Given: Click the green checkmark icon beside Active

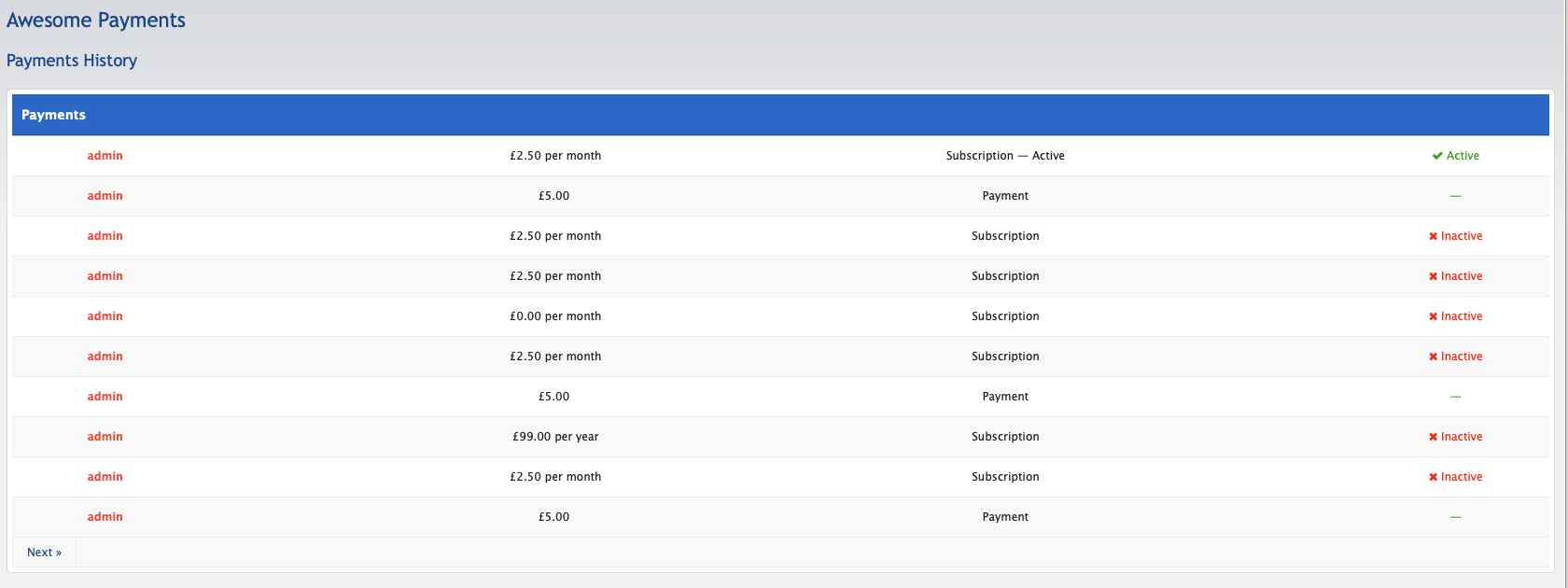Looking at the screenshot, I should [1437, 156].
